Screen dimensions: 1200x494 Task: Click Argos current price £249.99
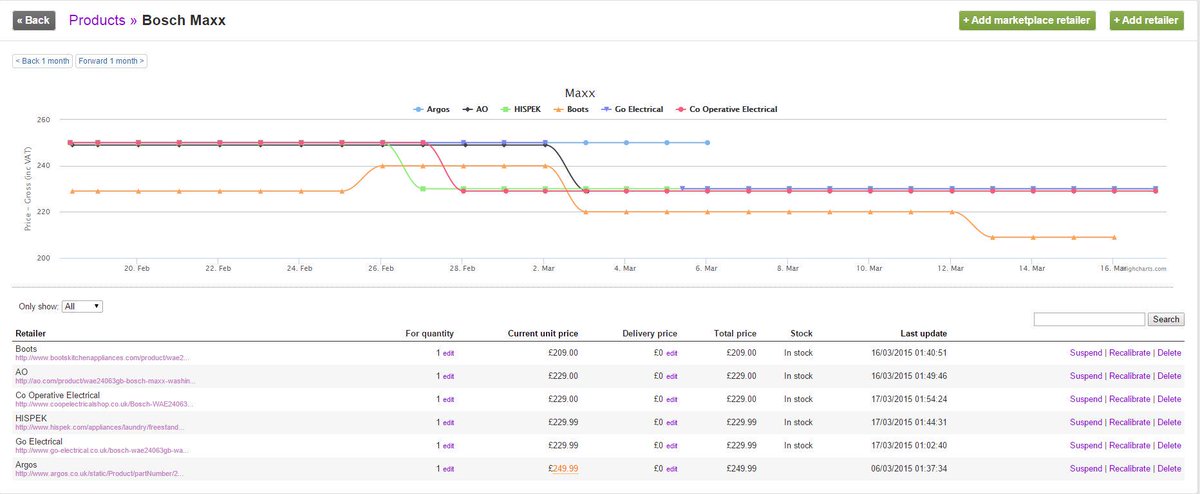click(x=565, y=468)
